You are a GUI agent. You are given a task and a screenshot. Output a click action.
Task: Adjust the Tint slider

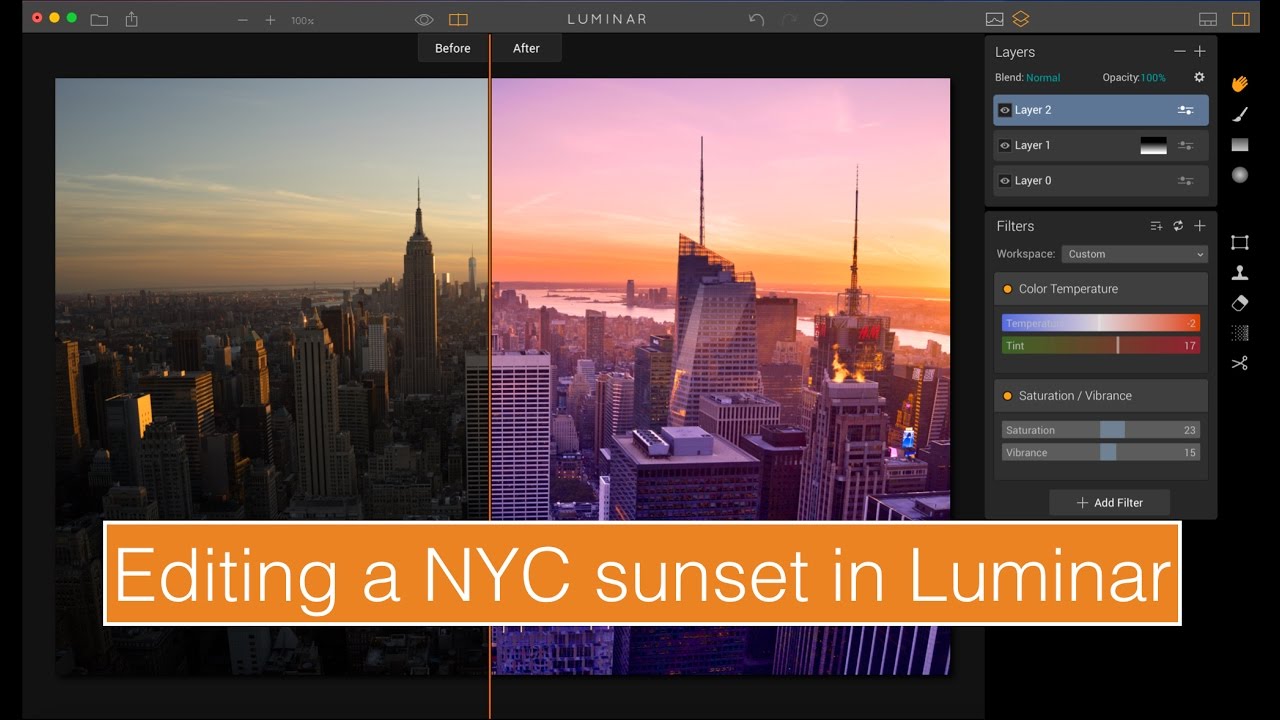(1101, 345)
